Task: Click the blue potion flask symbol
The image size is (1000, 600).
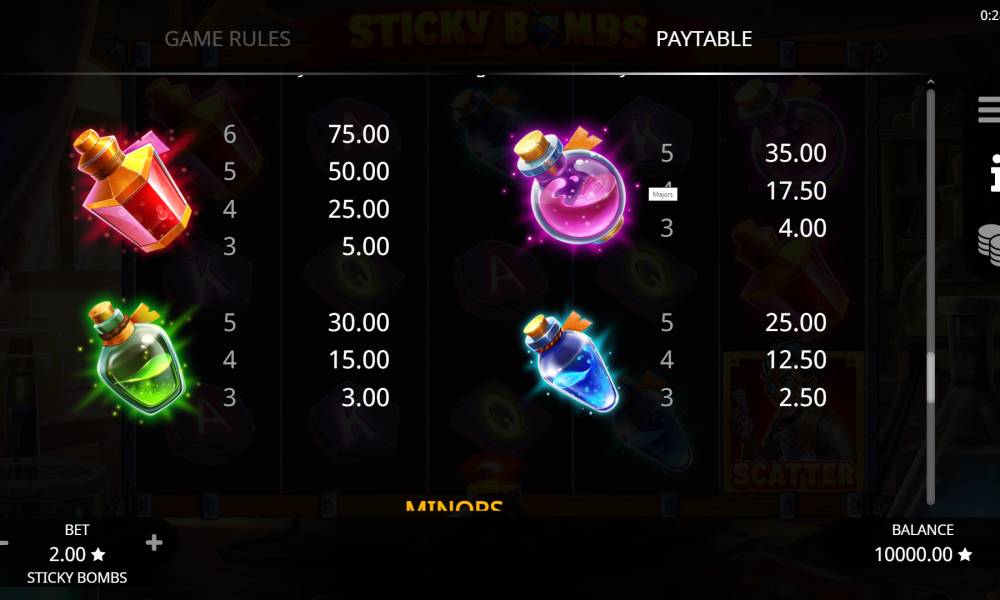Action: point(571,361)
